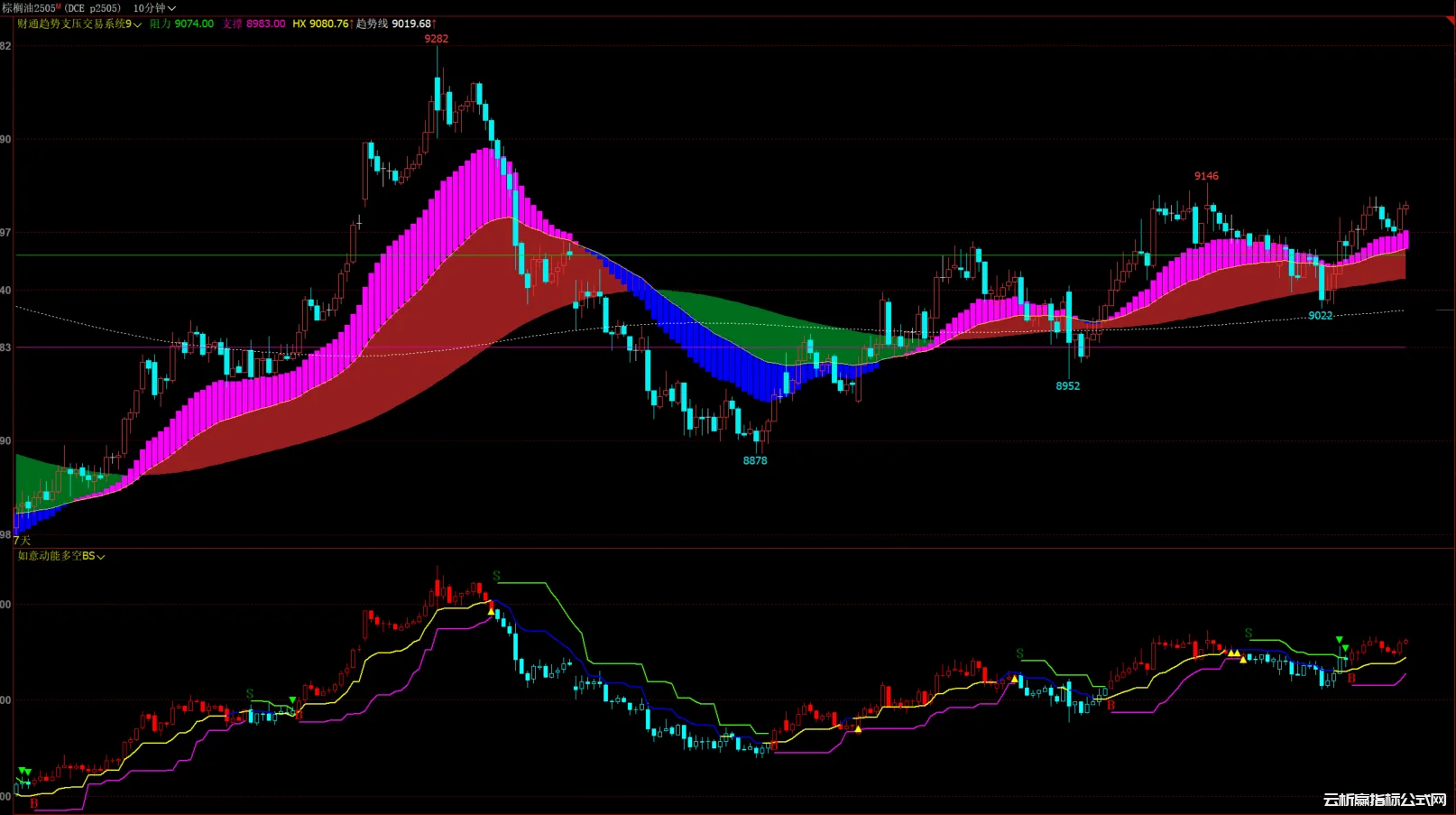Click the red B signal at bottom-left
The width and height of the screenshot is (1456, 815).
pyautogui.click(x=34, y=802)
